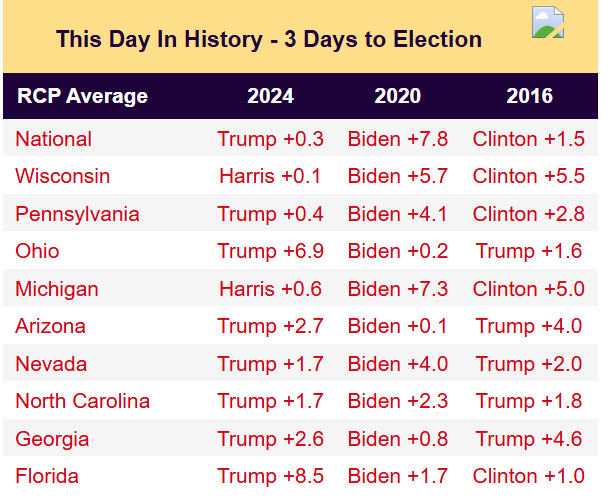Click the This Day In History title

click(269, 39)
